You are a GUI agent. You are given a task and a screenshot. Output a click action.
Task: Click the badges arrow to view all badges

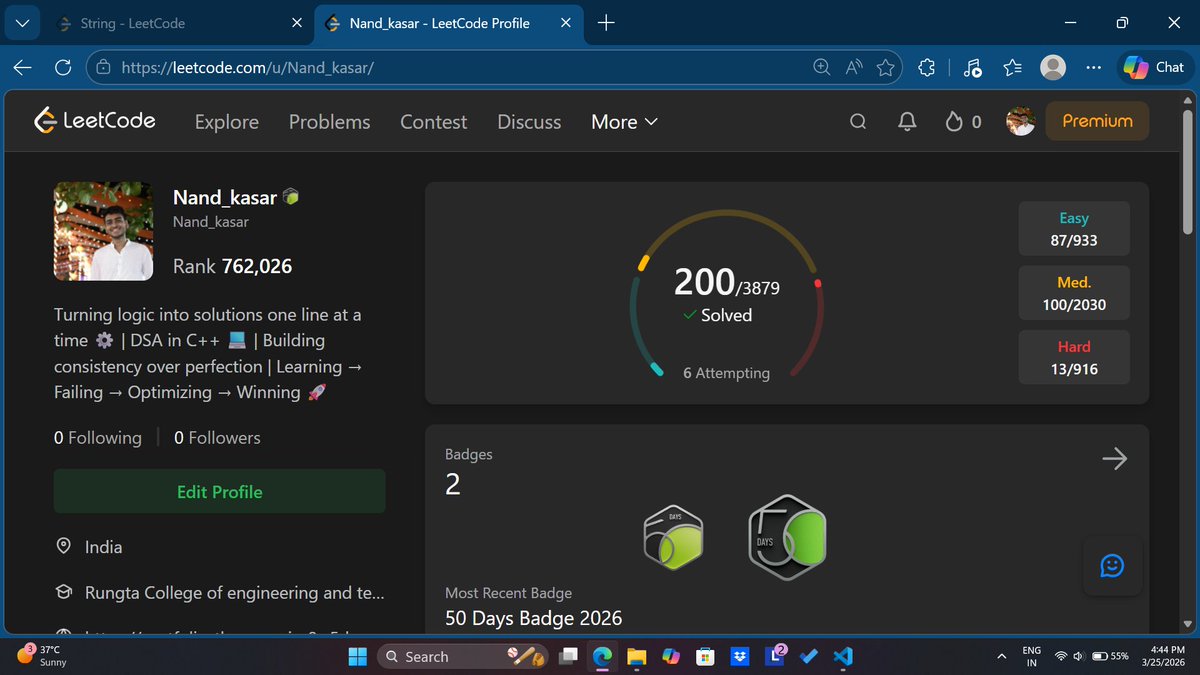[1114, 458]
